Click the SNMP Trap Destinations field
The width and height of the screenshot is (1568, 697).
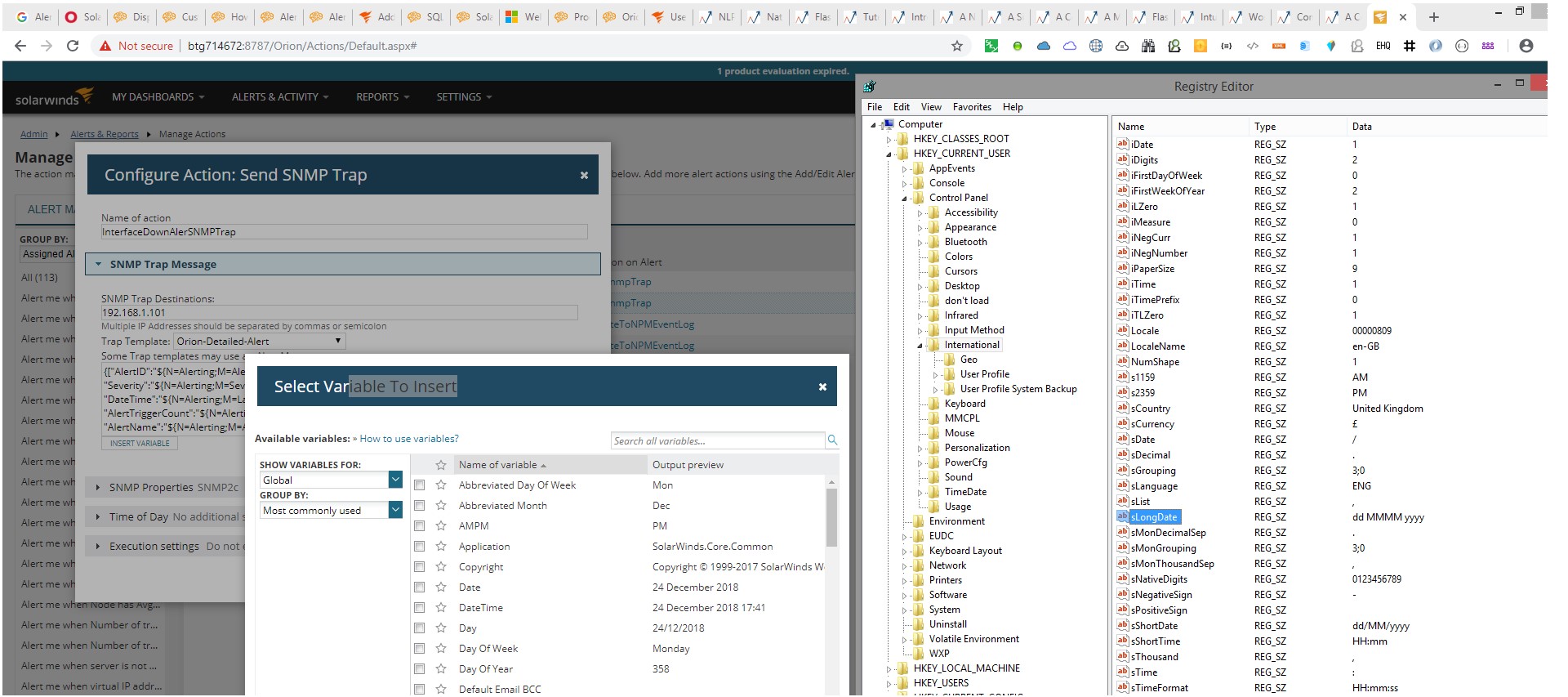pyautogui.click(x=339, y=312)
